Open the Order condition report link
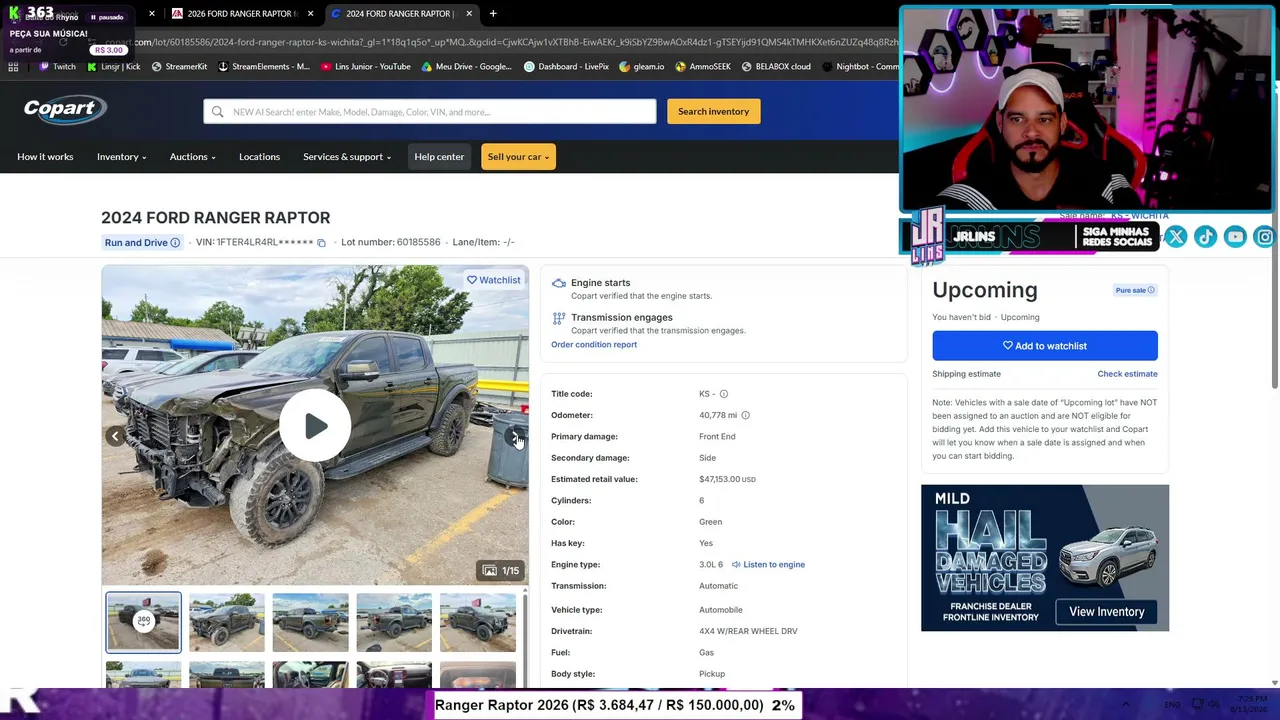The image size is (1280, 720). [x=594, y=345]
